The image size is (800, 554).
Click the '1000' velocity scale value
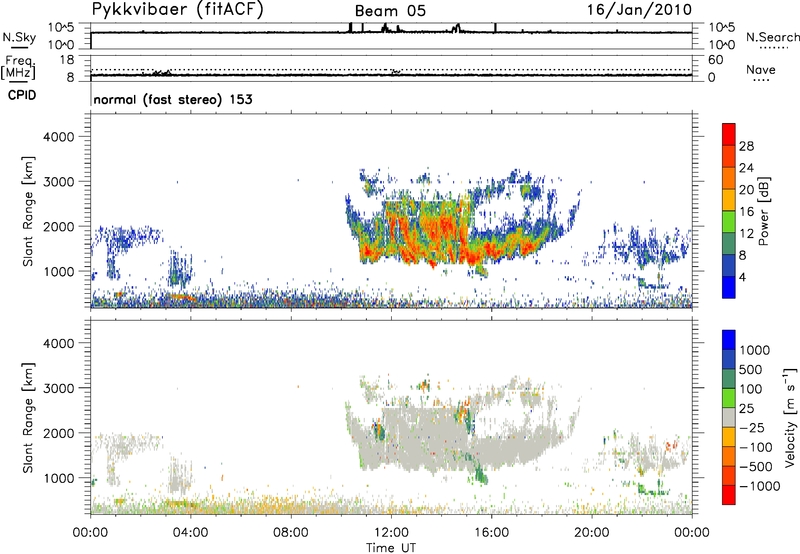tap(755, 350)
